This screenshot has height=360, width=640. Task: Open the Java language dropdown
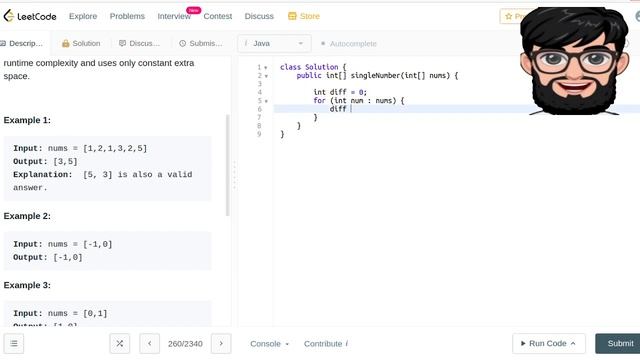[x=274, y=43]
